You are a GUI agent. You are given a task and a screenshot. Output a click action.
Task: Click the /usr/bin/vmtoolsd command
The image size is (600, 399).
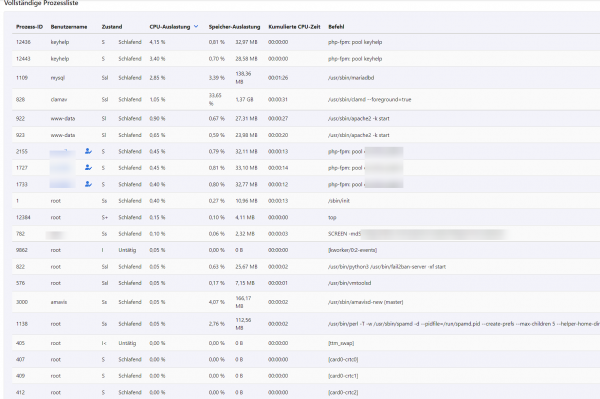click(349, 283)
